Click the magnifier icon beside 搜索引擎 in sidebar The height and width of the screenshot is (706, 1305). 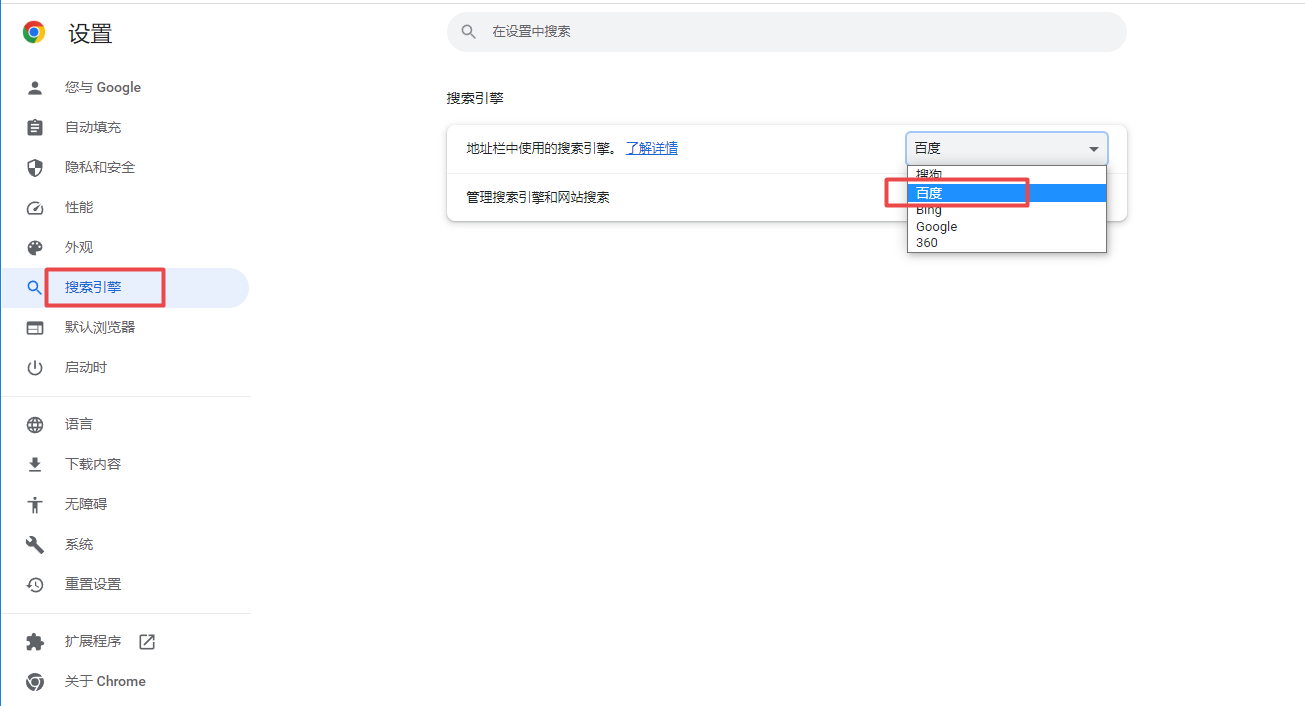click(35, 288)
